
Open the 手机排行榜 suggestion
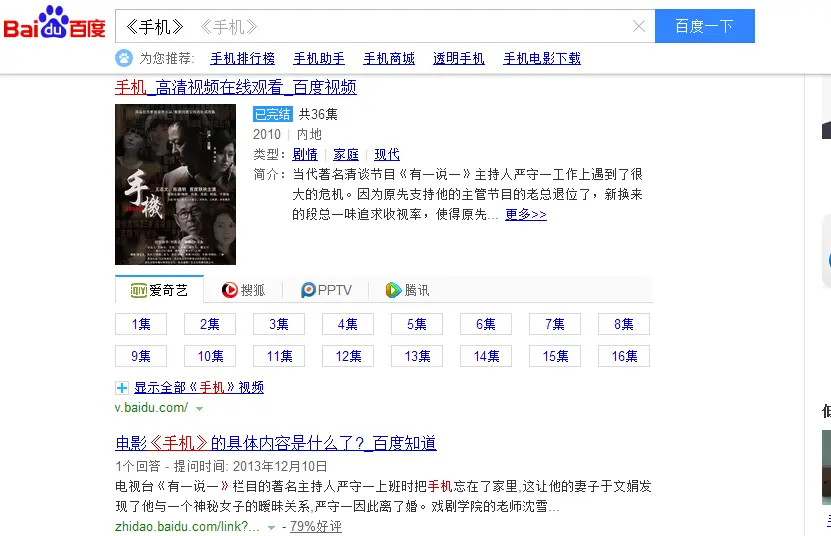[x=243, y=58]
